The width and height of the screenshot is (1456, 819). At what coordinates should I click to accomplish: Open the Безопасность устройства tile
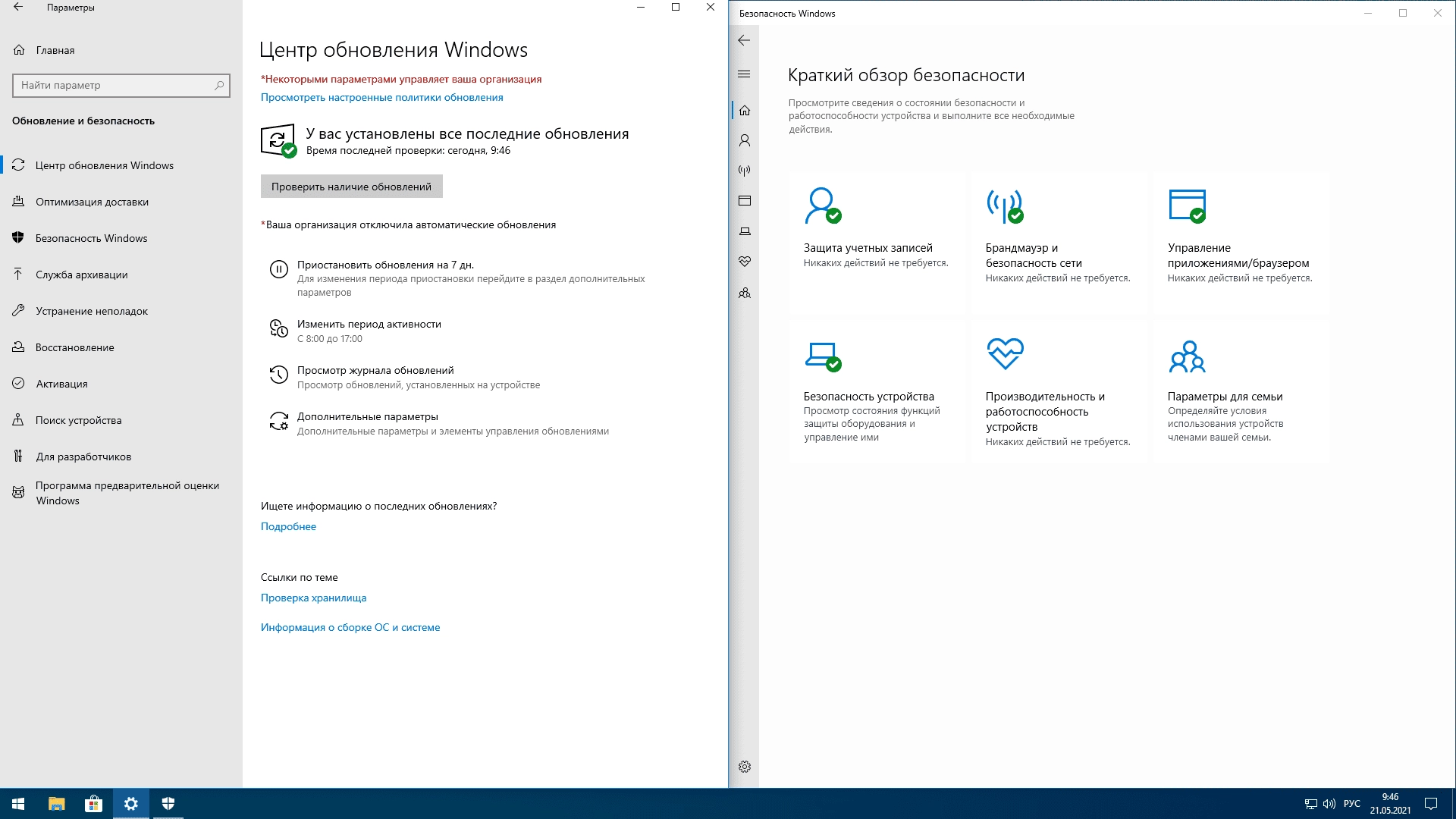tap(877, 391)
